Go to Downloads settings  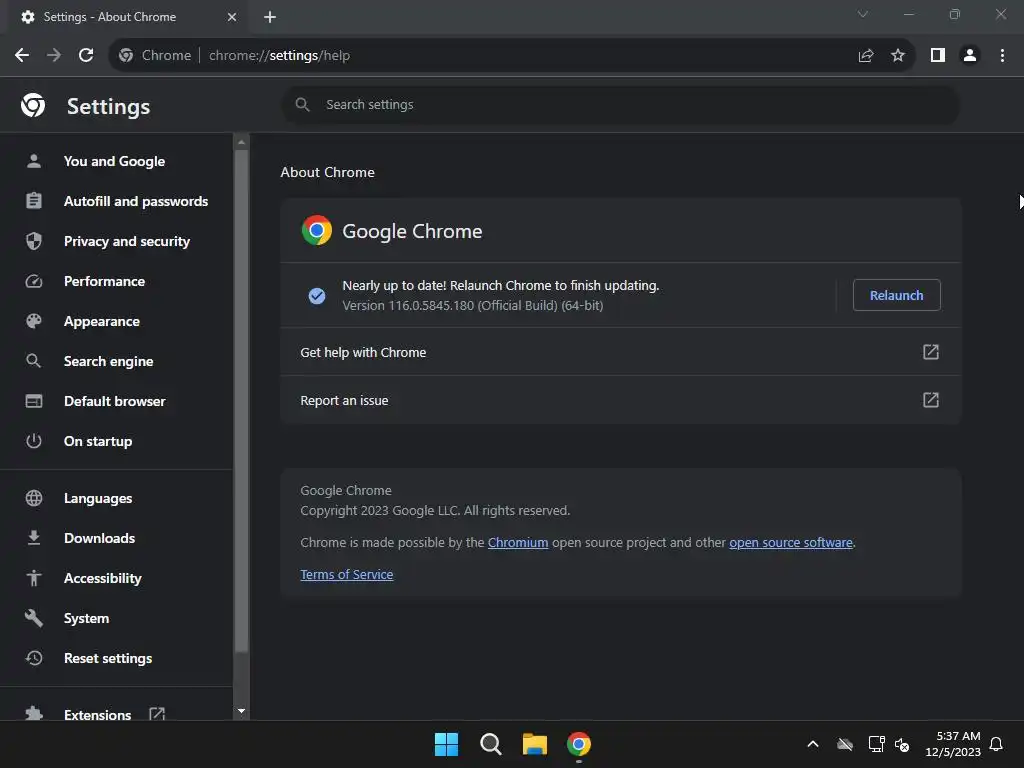(99, 538)
